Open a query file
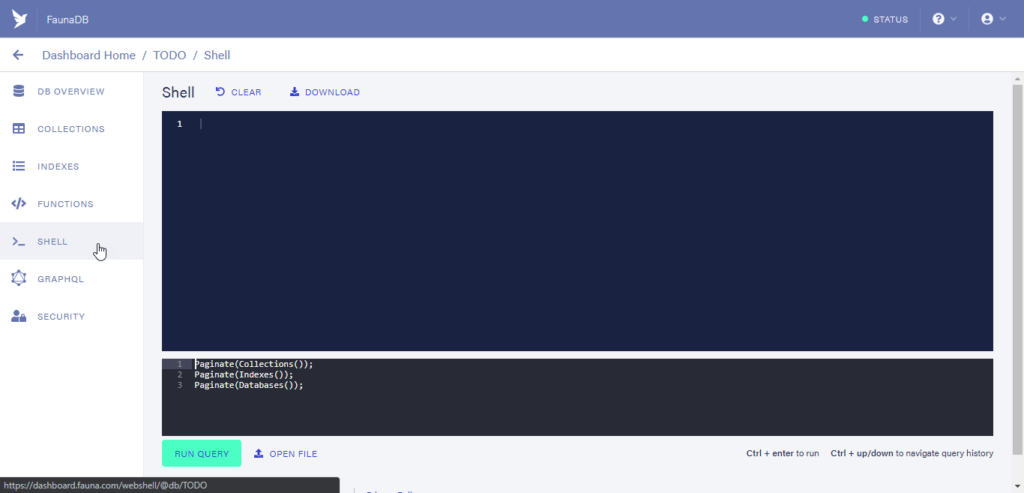 (x=285, y=453)
